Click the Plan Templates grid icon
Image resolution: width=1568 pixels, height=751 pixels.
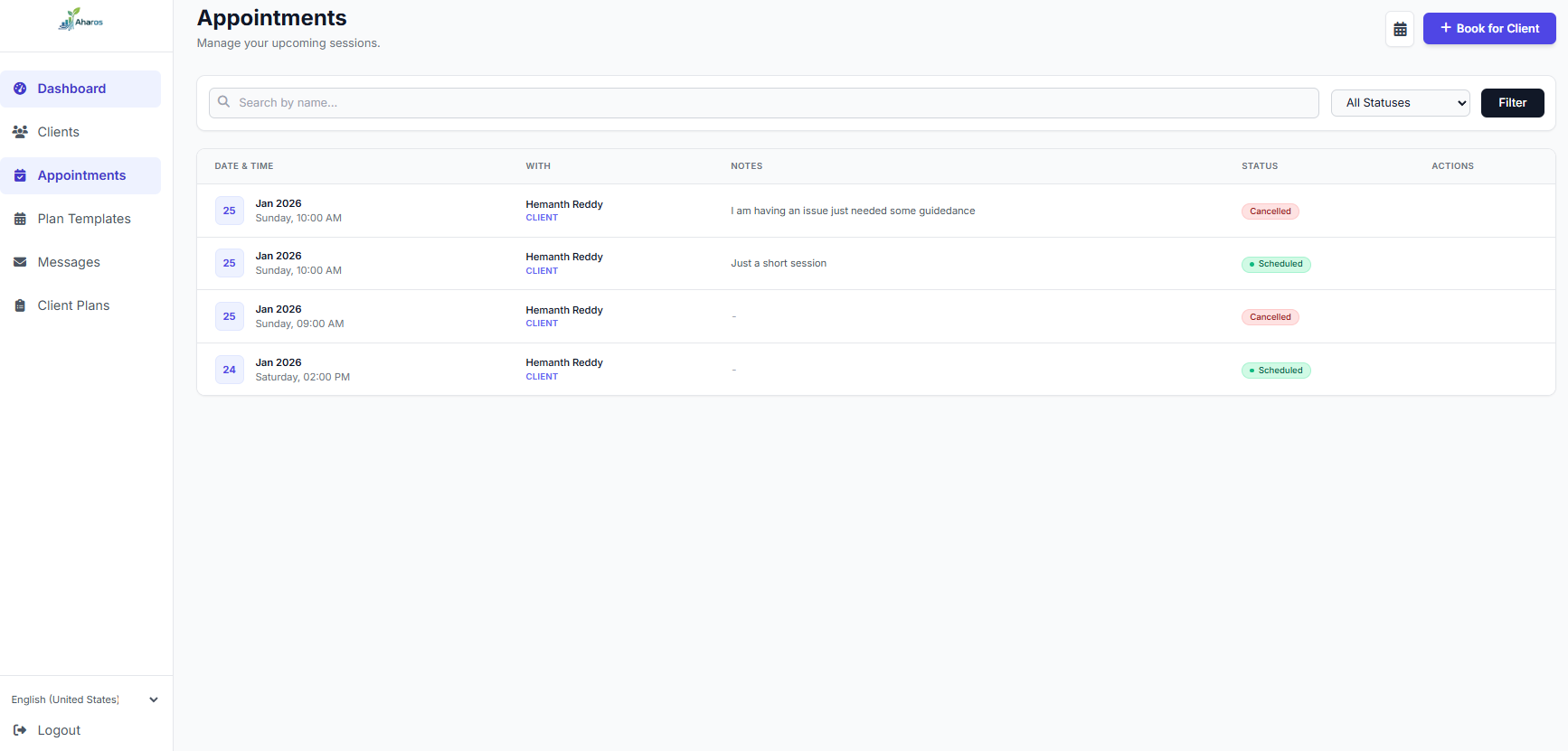(x=20, y=219)
